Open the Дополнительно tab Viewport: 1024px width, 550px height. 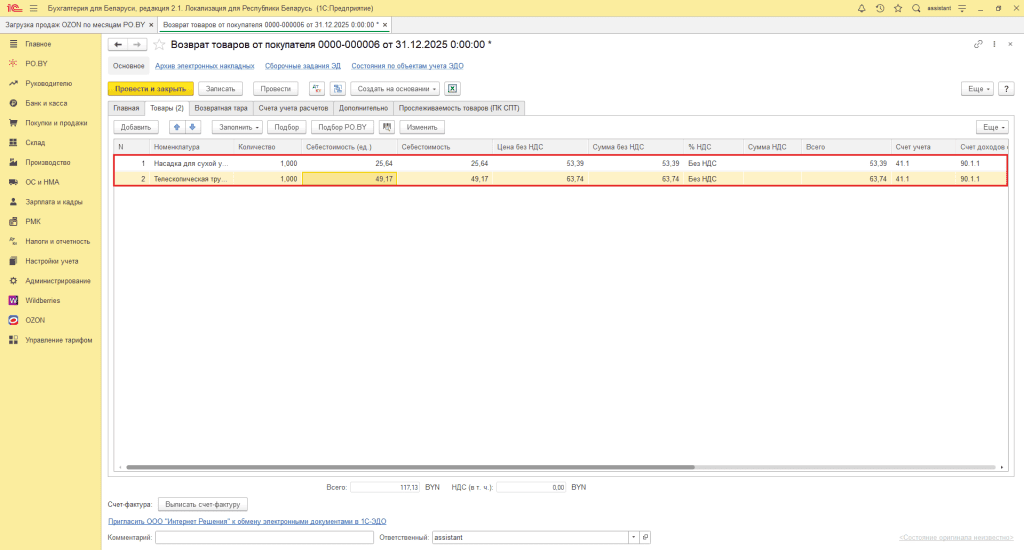(363, 108)
